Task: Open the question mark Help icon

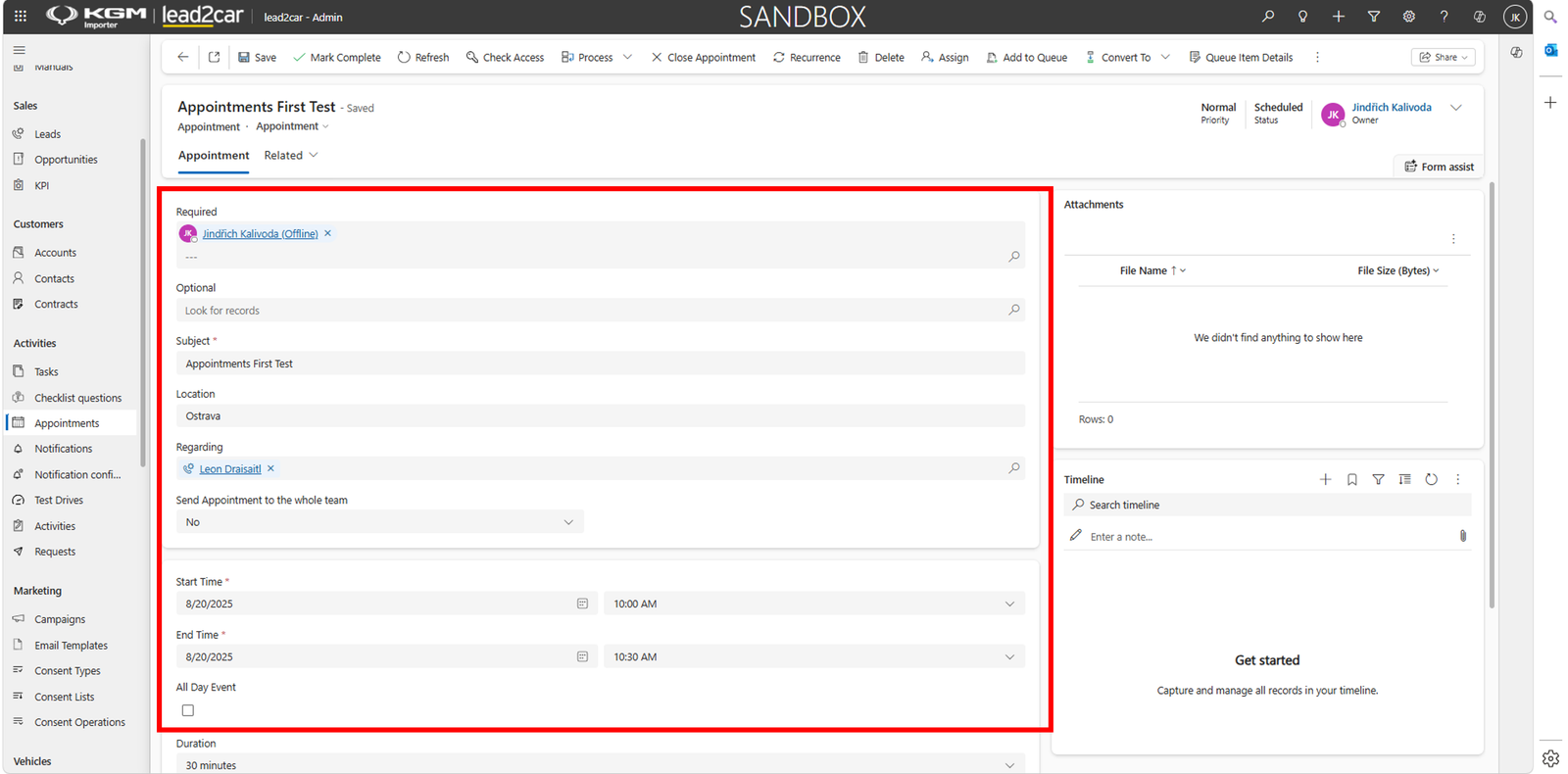Action: [x=1444, y=17]
